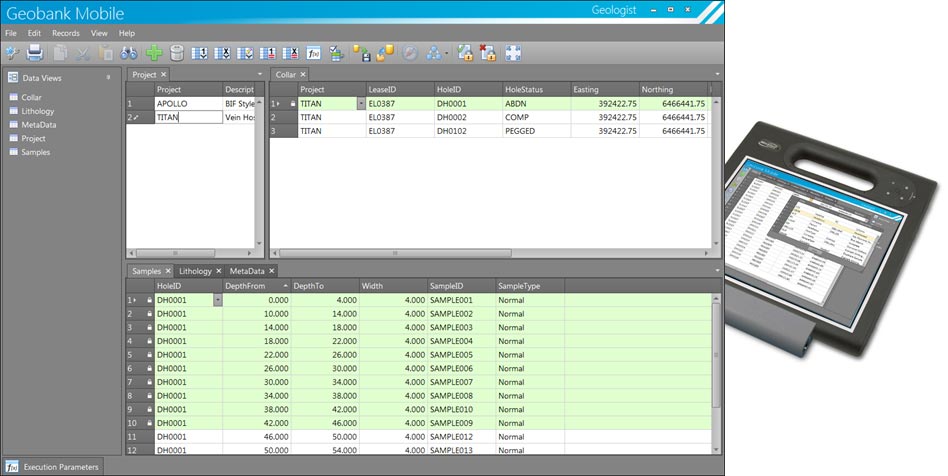The height and width of the screenshot is (476, 948).
Task: Click the Project panel horizontal scrollbar
Action: click(176, 253)
